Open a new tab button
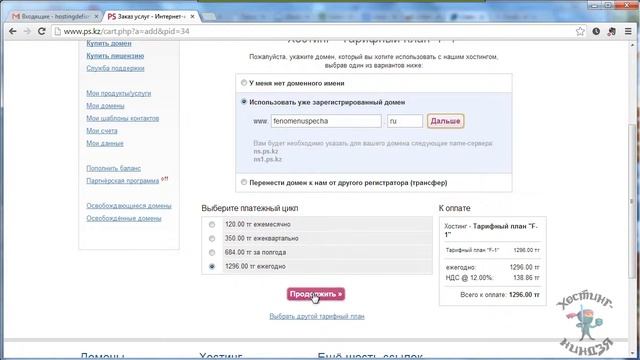Screen dimensions: 640x360 (x=209, y=17)
